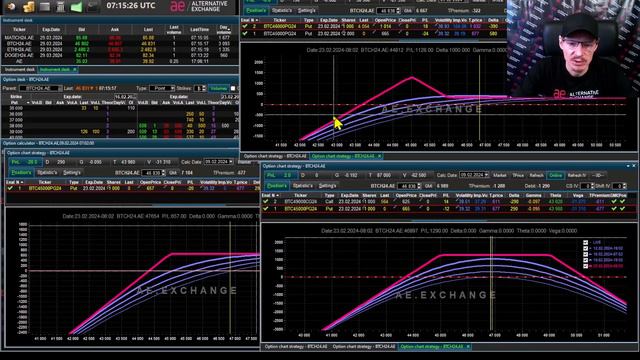Click TPrice button in bottom-right strategy panel
This screenshot has width=640, height=360.
[518, 175]
